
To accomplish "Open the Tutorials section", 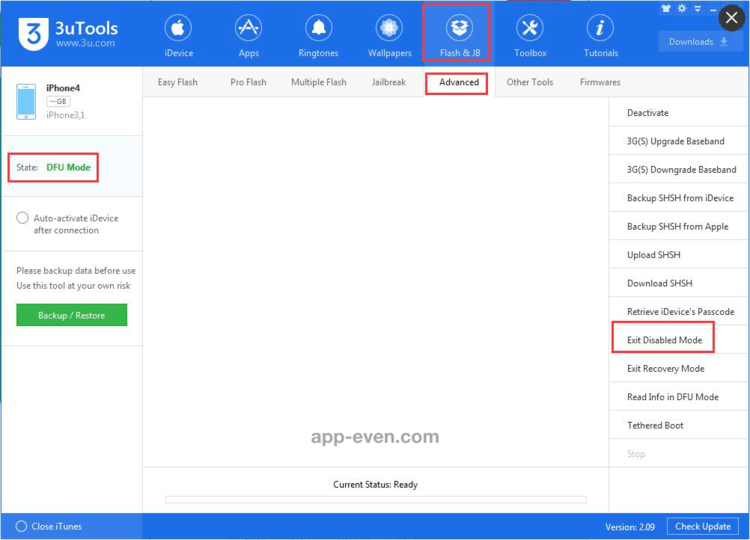I will (x=600, y=36).
